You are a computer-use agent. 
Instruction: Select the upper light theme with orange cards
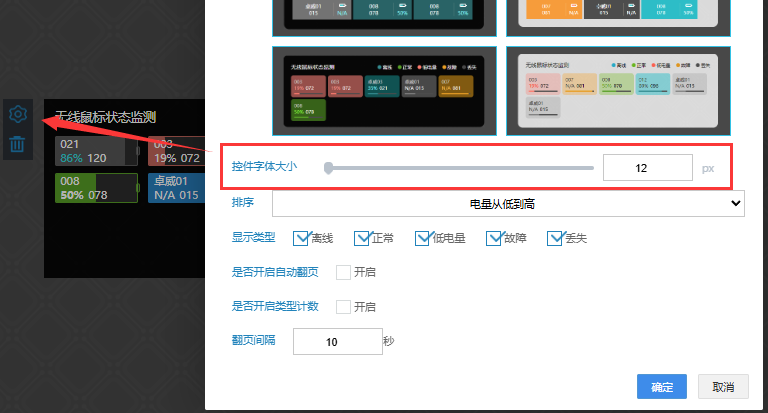tap(618, 18)
